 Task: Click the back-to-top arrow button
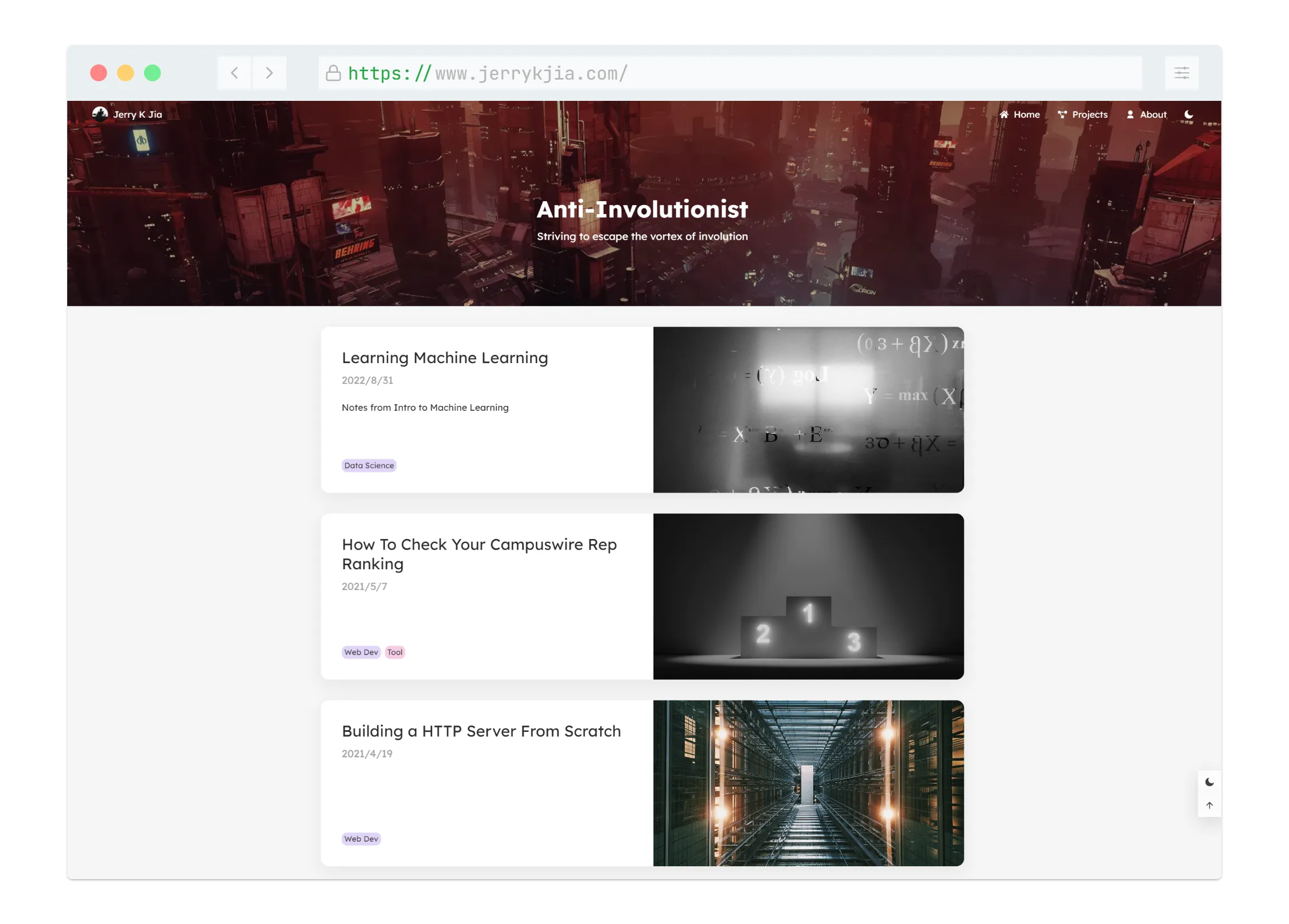click(x=1209, y=805)
